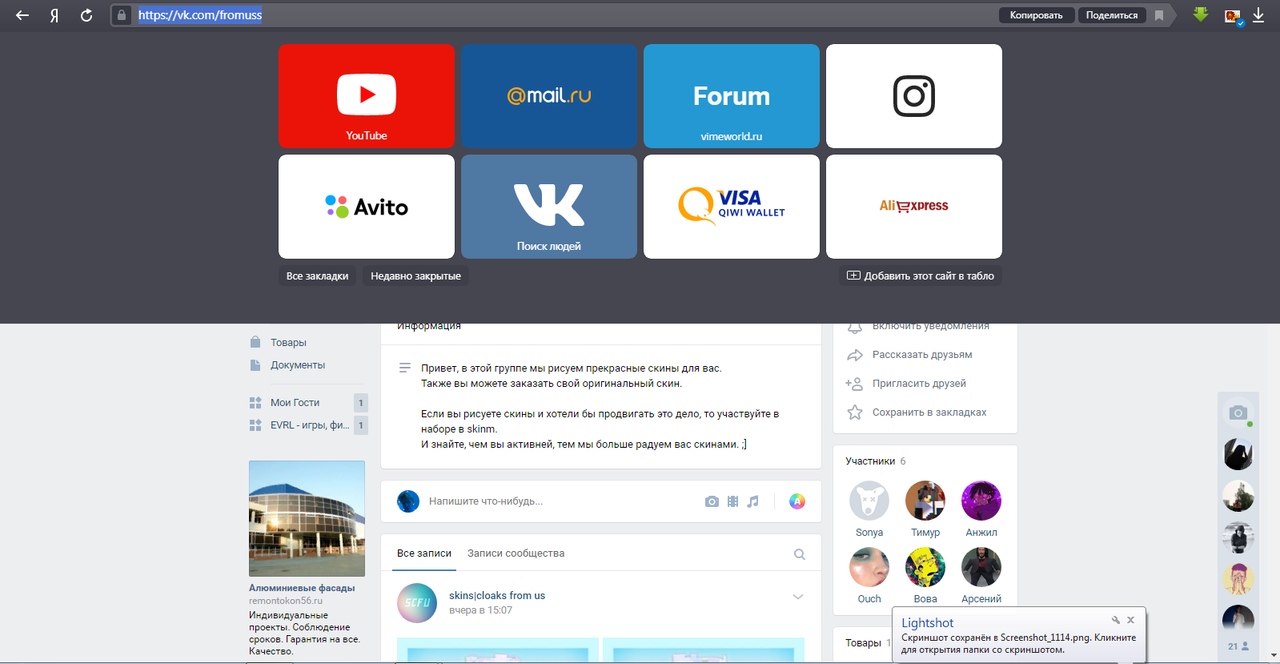1280x664 pixels.
Task: Open the Товары section header on right
Action: [864, 642]
